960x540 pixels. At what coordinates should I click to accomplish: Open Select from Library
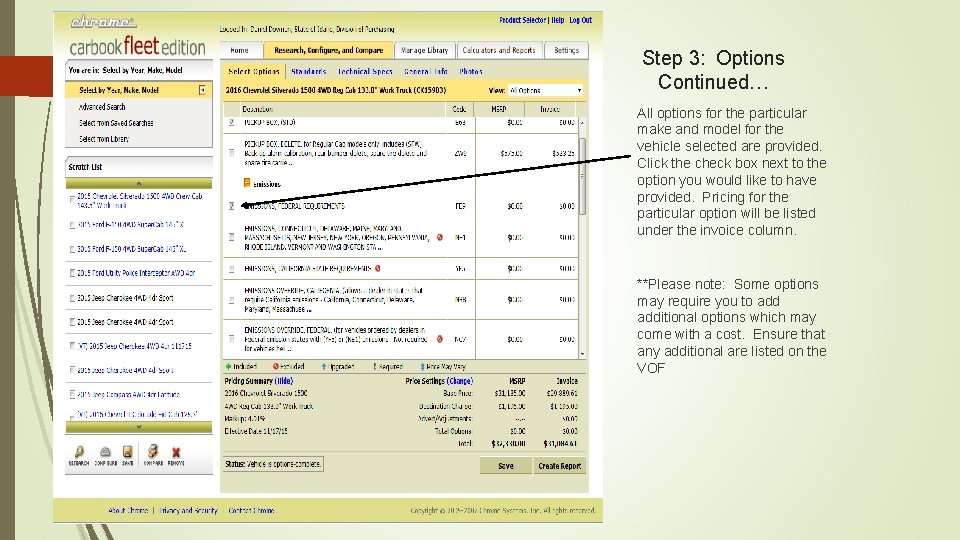click(104, 139)
